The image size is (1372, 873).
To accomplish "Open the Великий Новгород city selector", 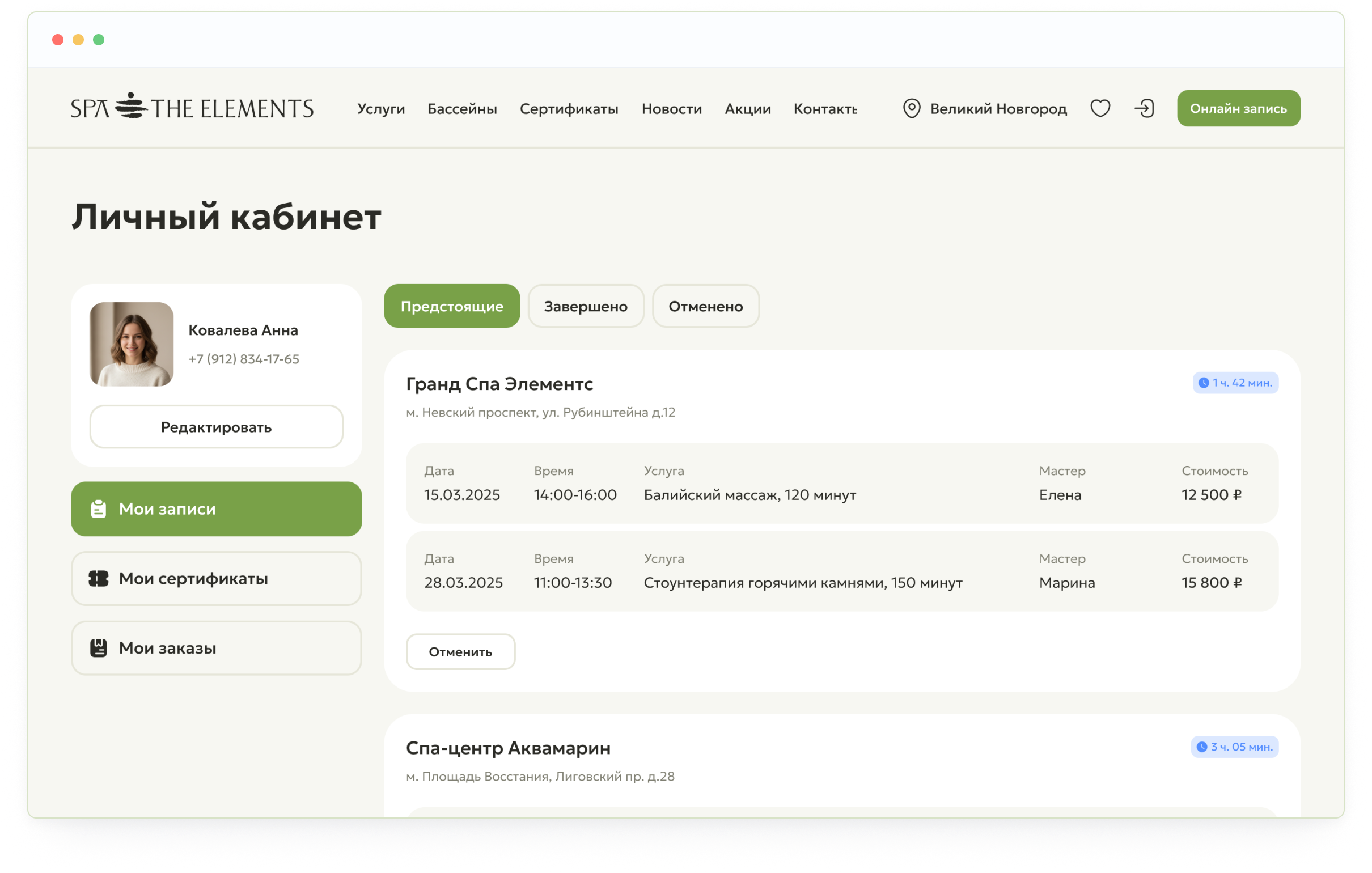I will click(x=985, y=108).
